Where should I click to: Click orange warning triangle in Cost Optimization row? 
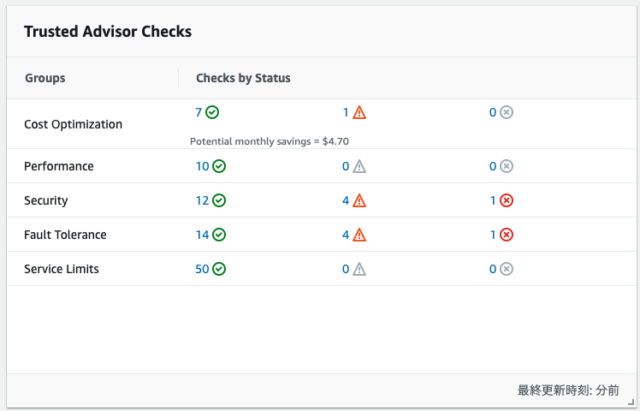click(x=359, y=112)
